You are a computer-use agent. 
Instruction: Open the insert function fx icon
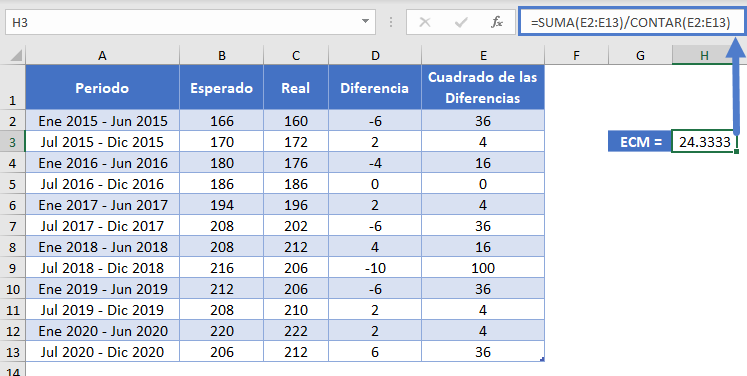point(497,22)
